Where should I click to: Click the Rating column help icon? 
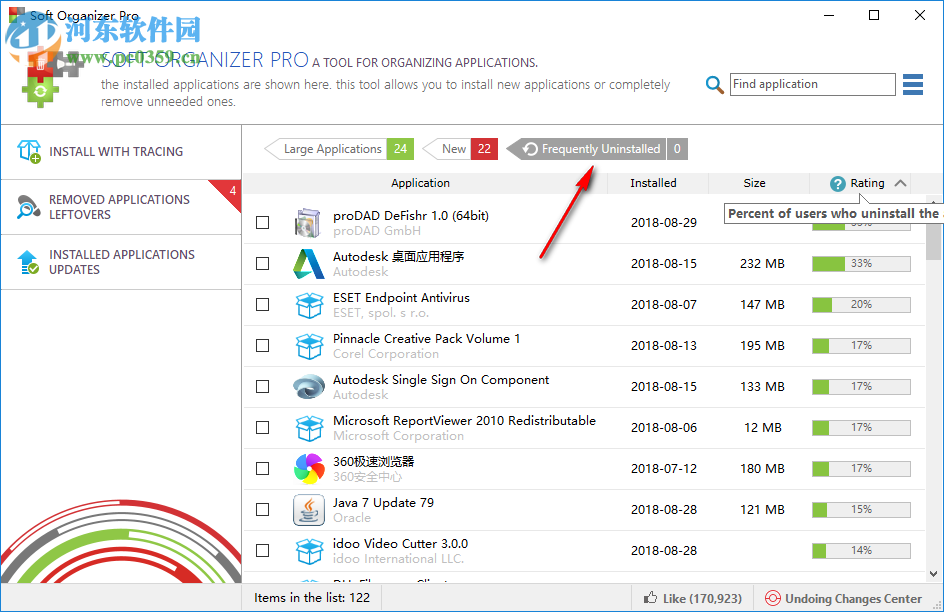[837, 182]
